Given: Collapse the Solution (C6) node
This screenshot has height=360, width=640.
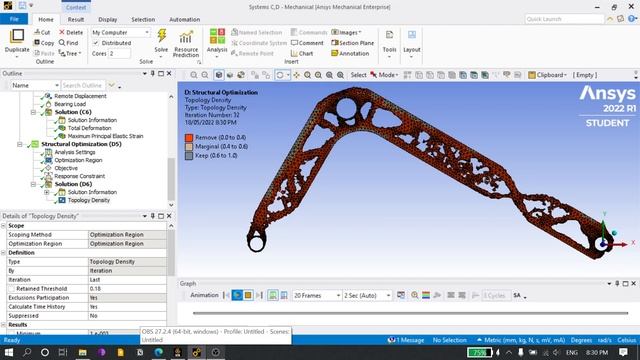Looking at the screenshot, I should coord(33,112).
